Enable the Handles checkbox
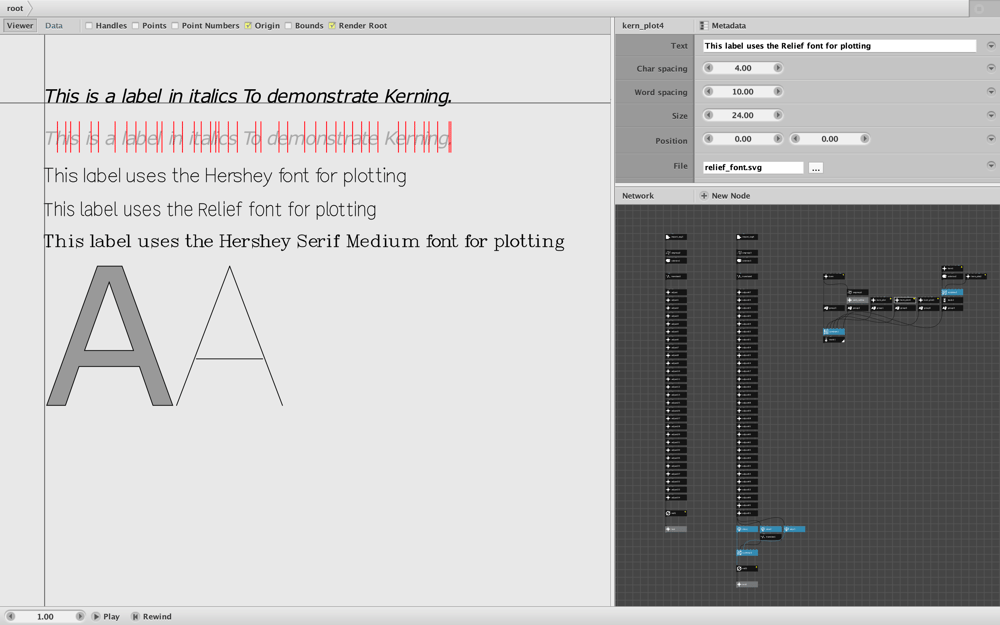Image resolution: width=1000 pixels, height=625 pixels. tap(89, 26)
